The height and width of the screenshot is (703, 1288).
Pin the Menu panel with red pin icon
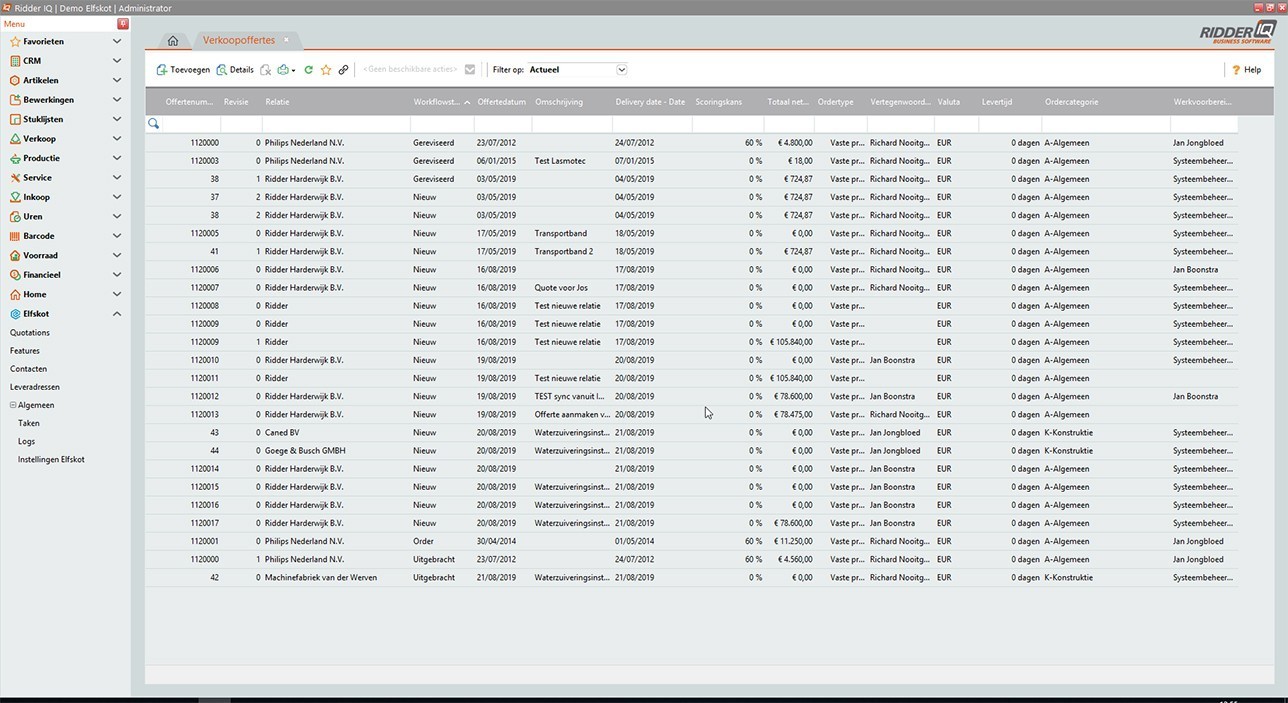(123, 23)
